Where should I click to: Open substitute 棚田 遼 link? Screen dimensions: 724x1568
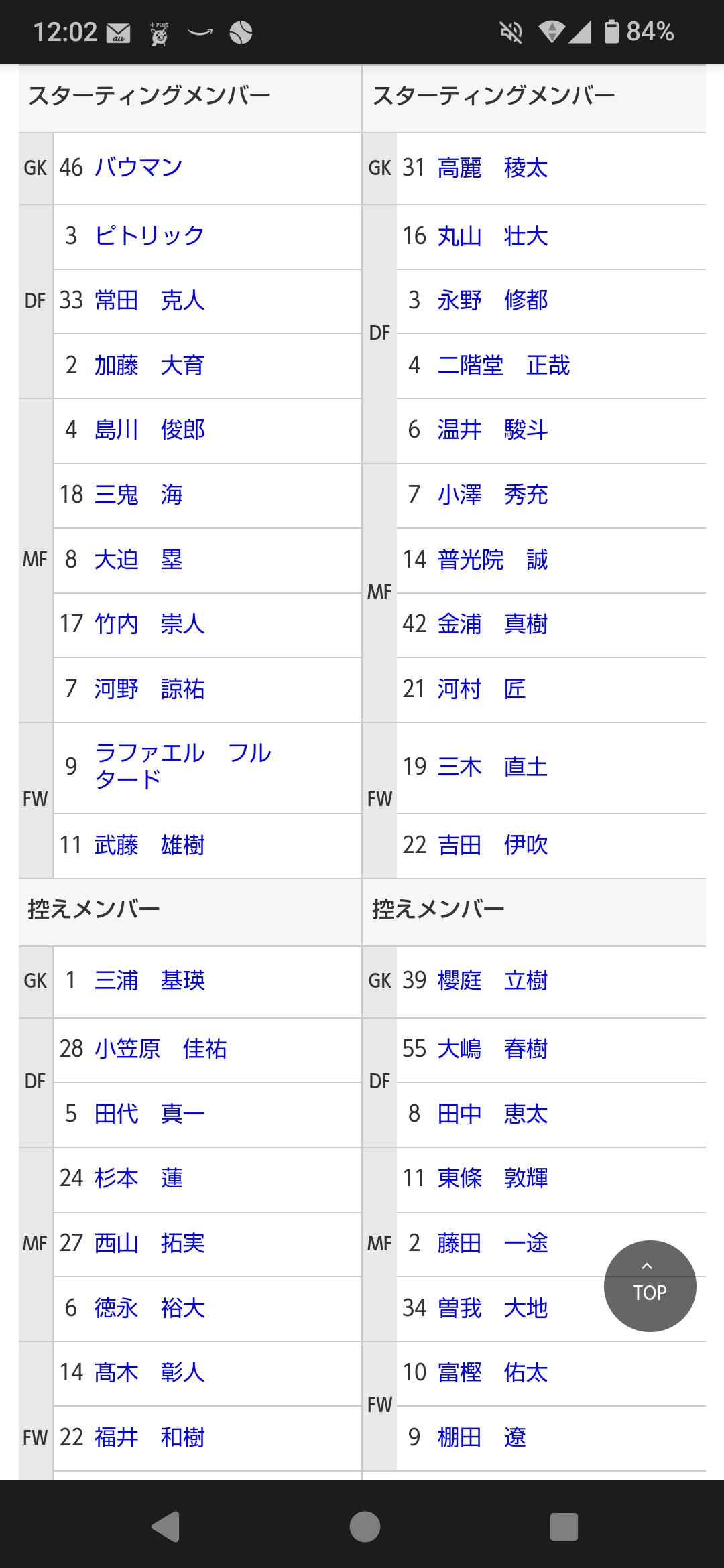[482, 1437]
